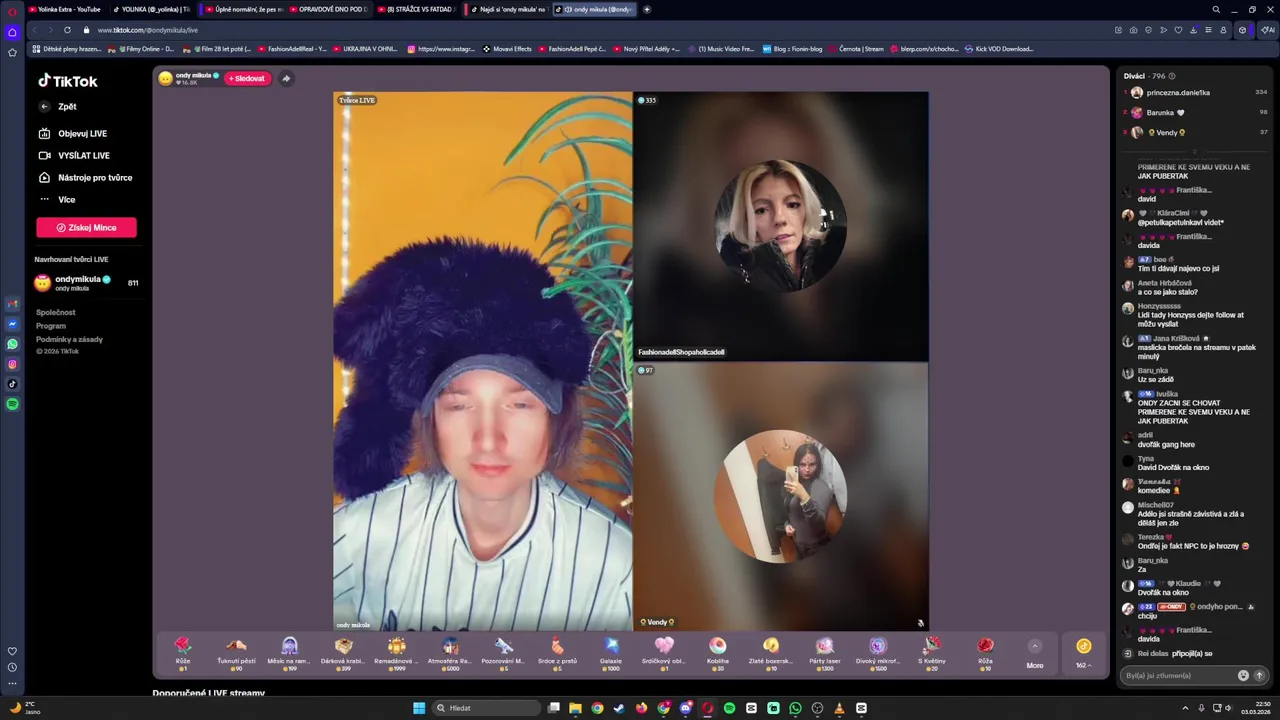Send the Srdce z prstů gift
Viewport: 1280px width, 720px height.
point(557,653)
